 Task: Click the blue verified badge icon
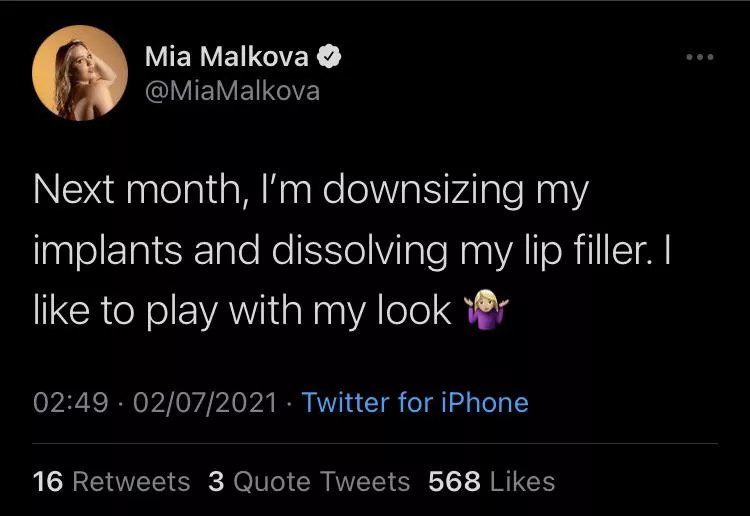[x=329, y=58]
